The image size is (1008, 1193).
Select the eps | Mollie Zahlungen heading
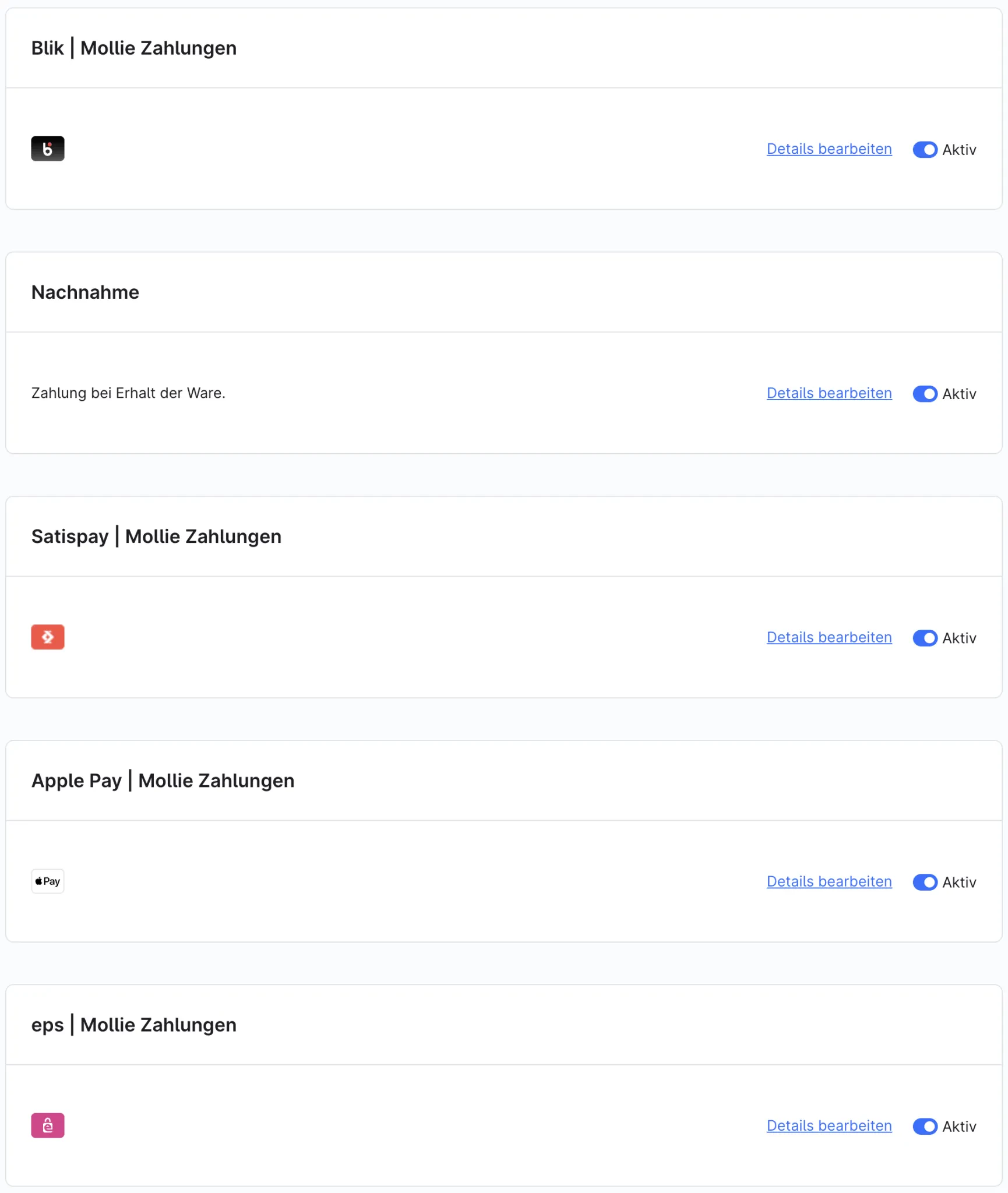tap(134, 1025)
